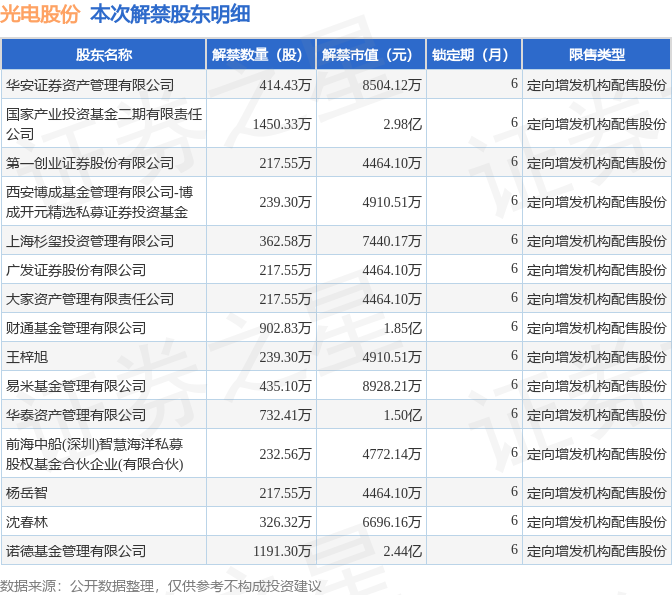Select 上海杉玺投资管理有限公司 in the table
The height and width of the screenshot is (595, 672).
[90, 241]
